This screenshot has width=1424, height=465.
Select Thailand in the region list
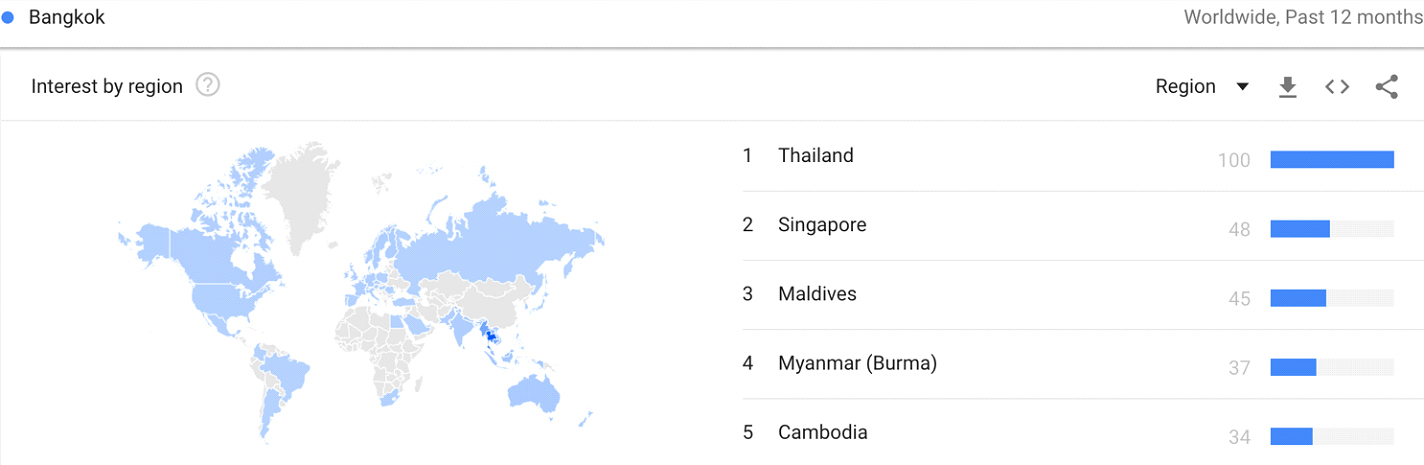pos(815,156)
